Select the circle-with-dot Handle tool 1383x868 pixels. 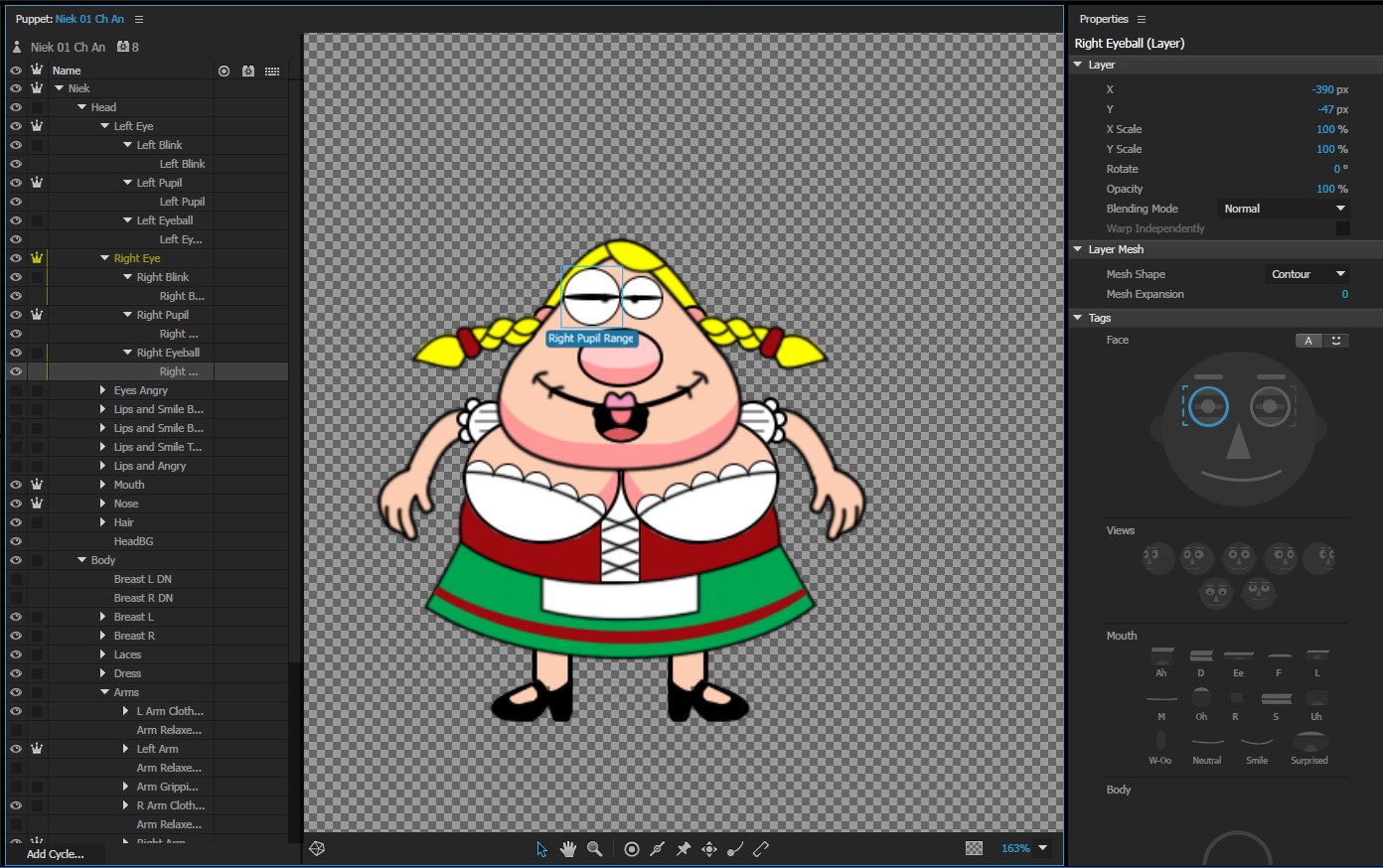[x=631, y=849]
